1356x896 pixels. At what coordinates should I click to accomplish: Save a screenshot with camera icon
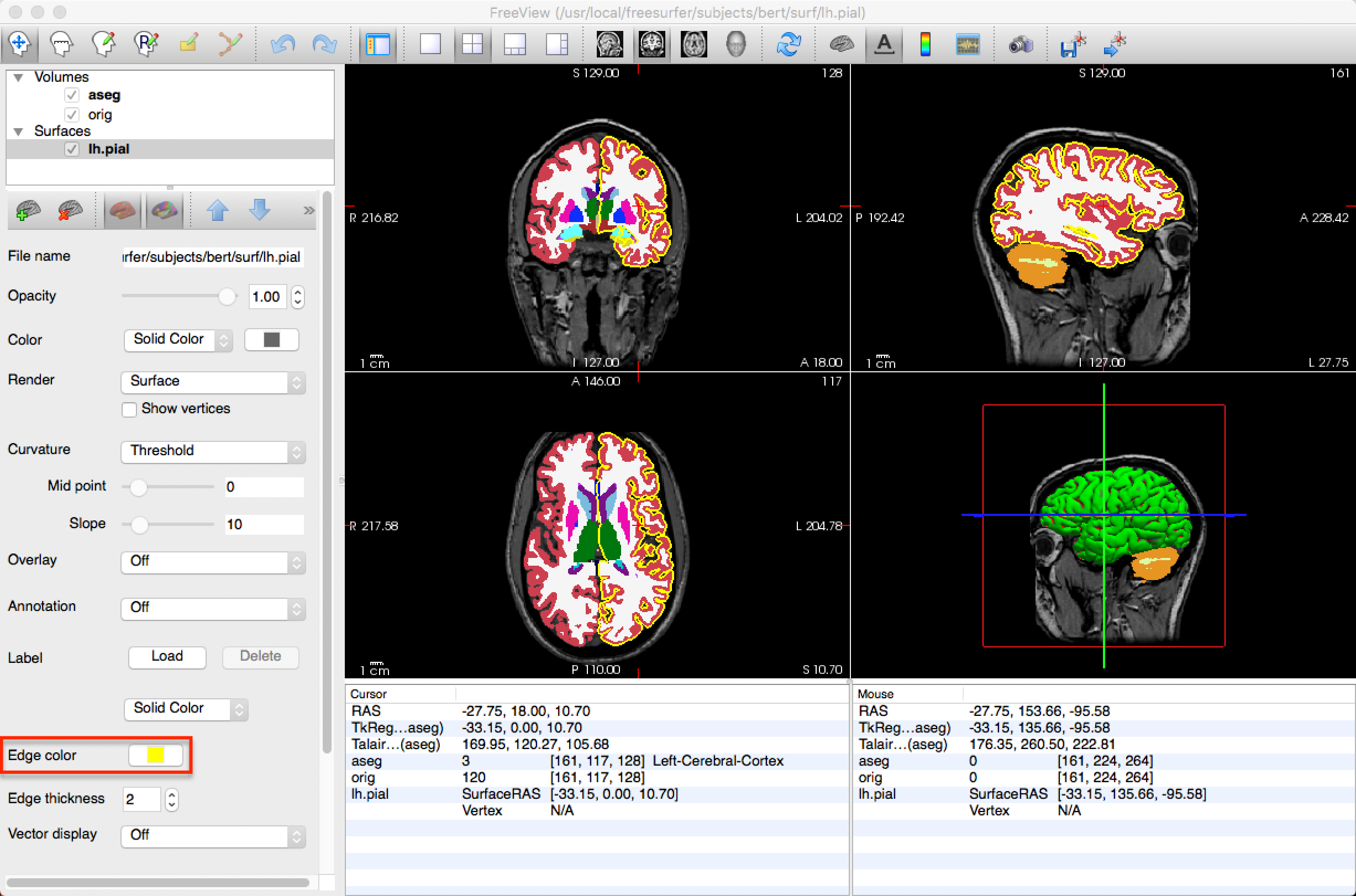click(x=1021, y=44)
